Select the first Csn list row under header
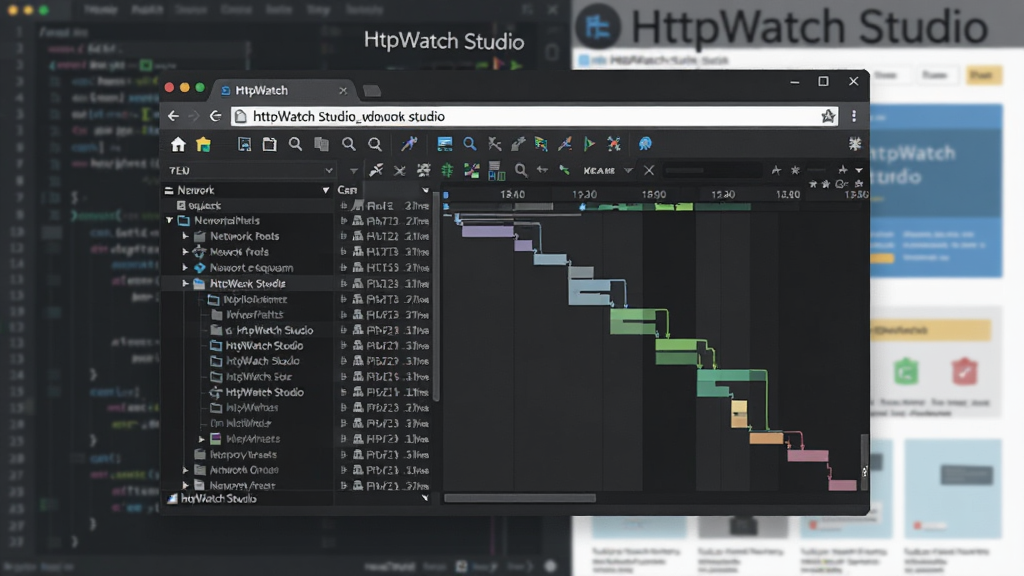This screenshot has height=576, width=1024. click(x=385, y=206)
